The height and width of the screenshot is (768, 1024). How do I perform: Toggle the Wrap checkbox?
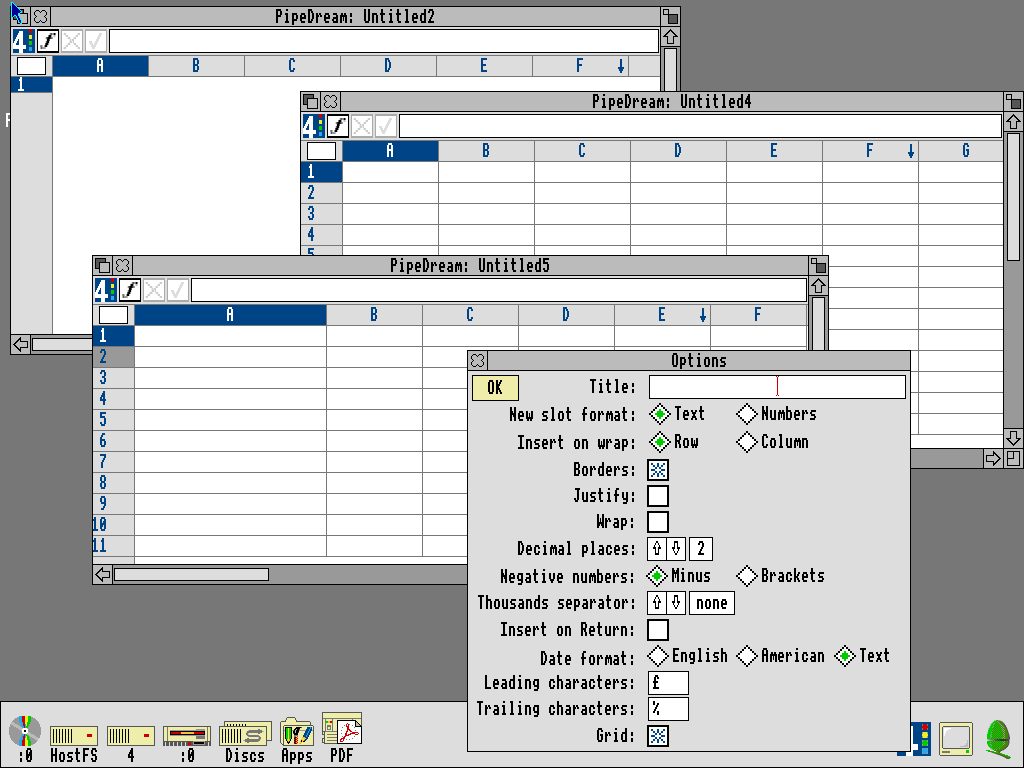(658, 522)
